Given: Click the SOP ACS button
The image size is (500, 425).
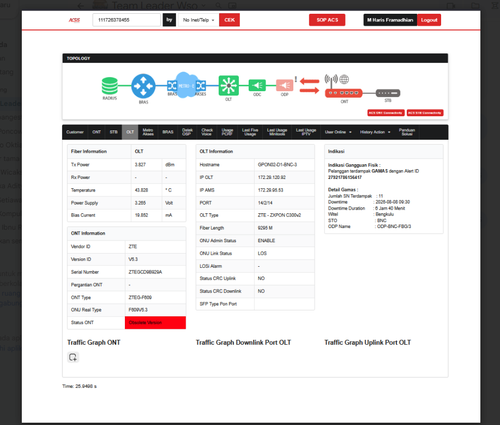Looking at the screenshot, I should tap(327, 20).
